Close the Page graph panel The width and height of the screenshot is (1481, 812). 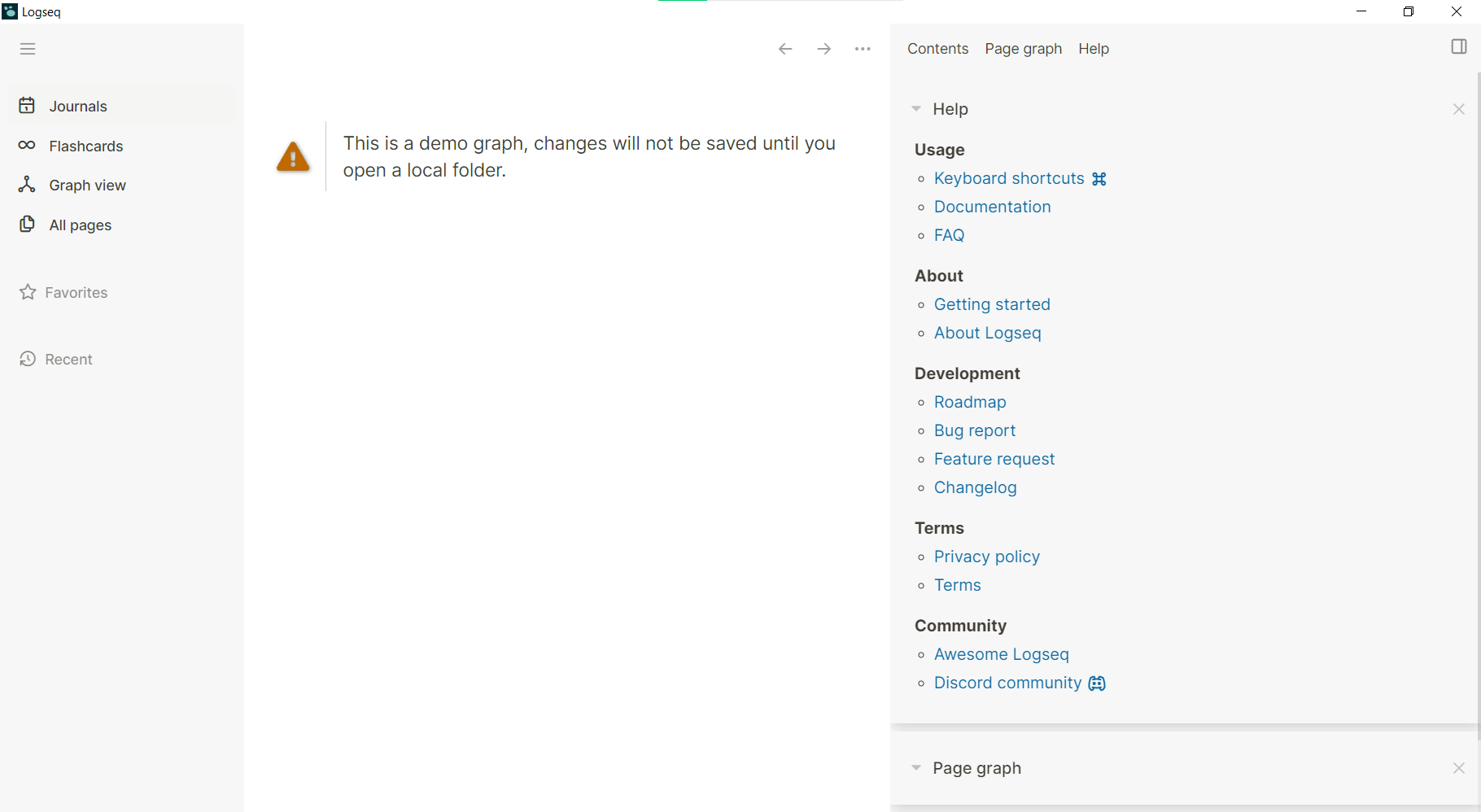click(x=1459, y=768)
